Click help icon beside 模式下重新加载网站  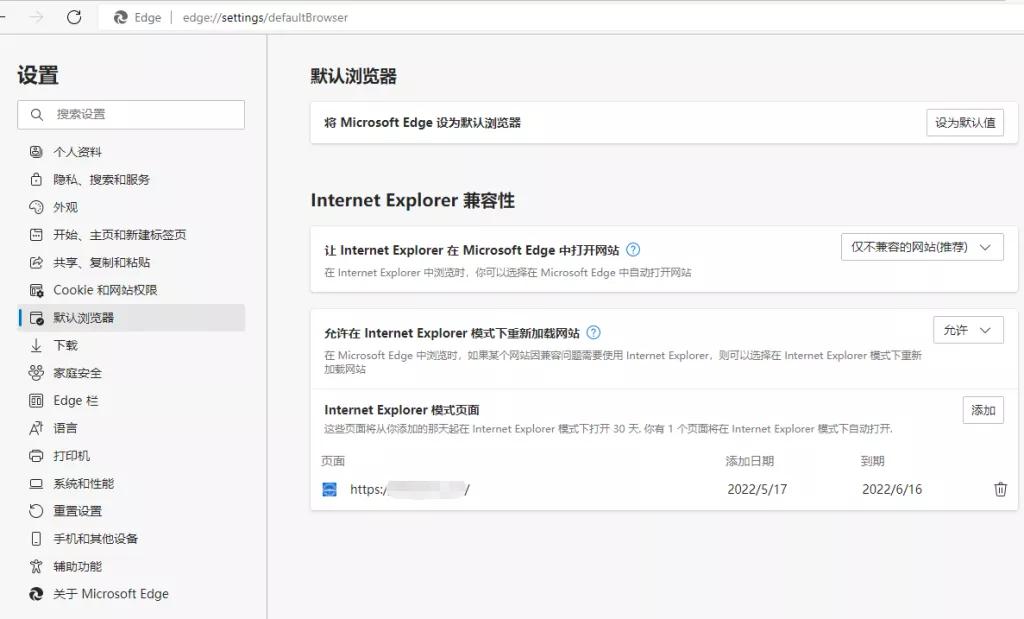(593, 333)
